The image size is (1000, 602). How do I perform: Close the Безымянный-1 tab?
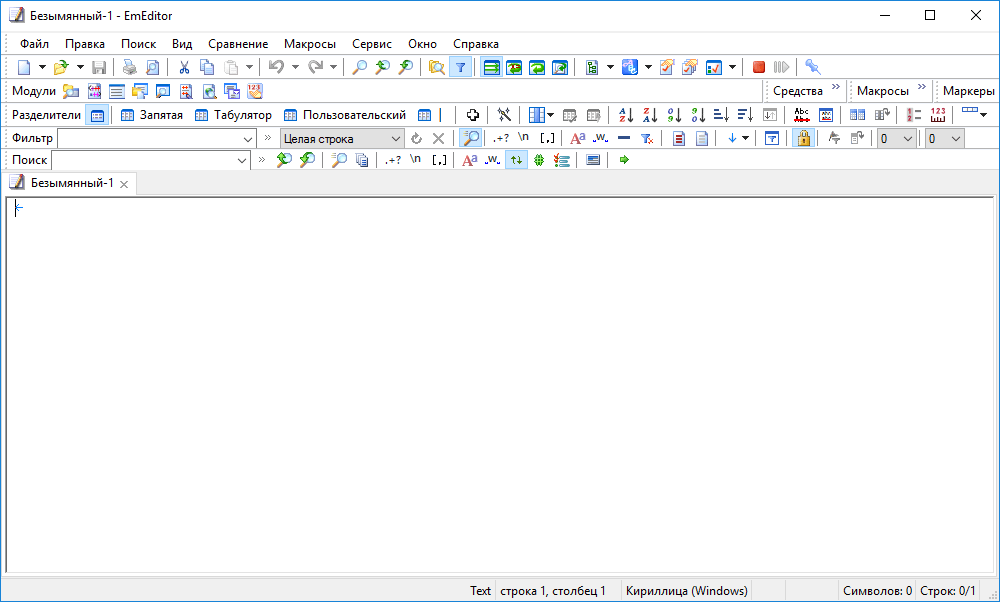124,184
